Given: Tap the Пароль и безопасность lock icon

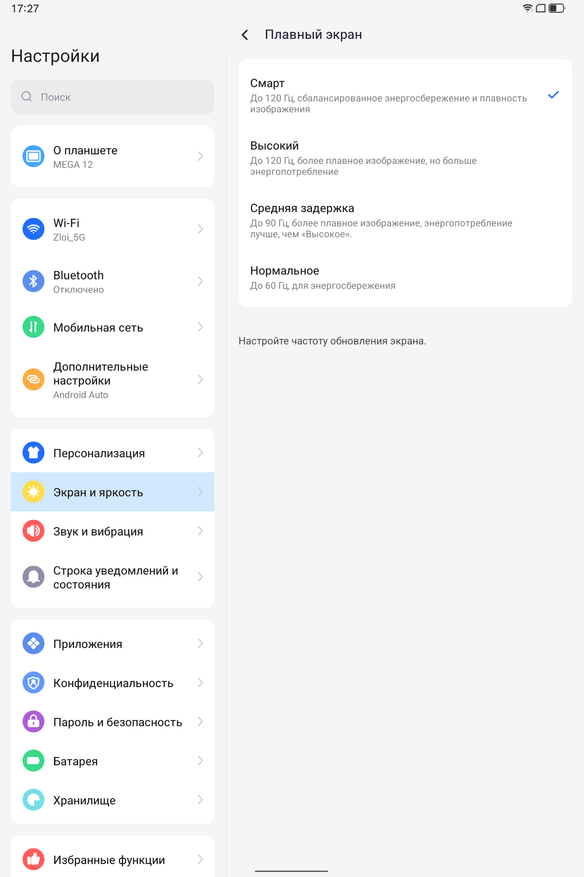Looking at the screenshot, I should click(33, 722).
